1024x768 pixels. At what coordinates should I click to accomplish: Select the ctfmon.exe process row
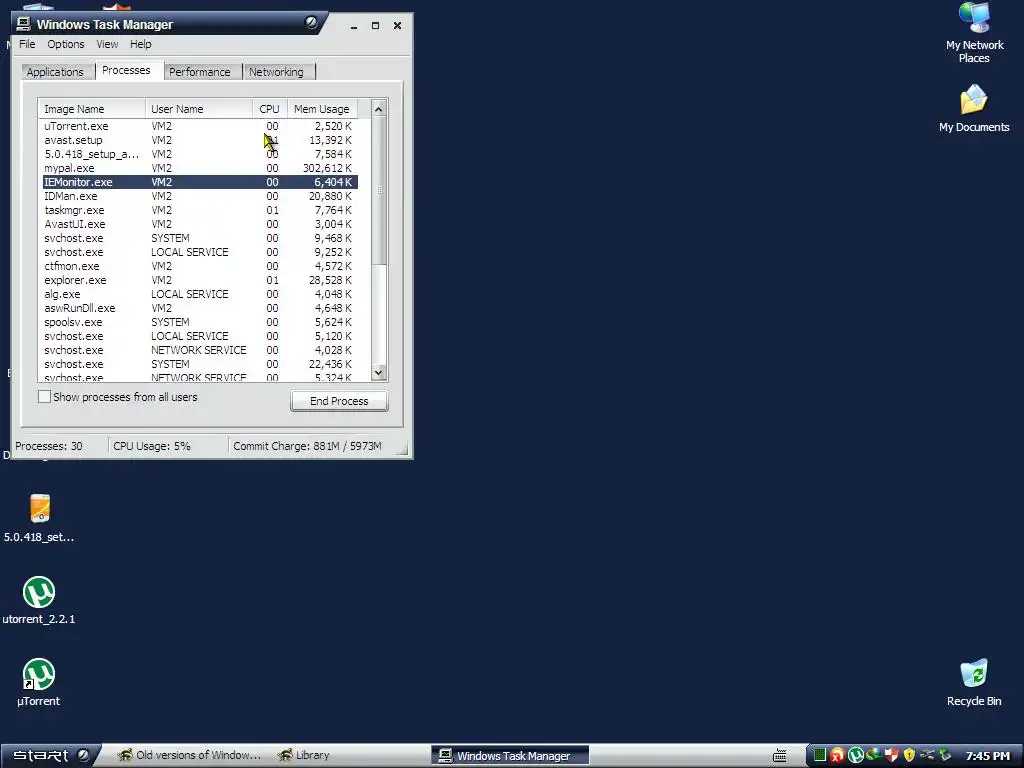[x=200, y=266]
